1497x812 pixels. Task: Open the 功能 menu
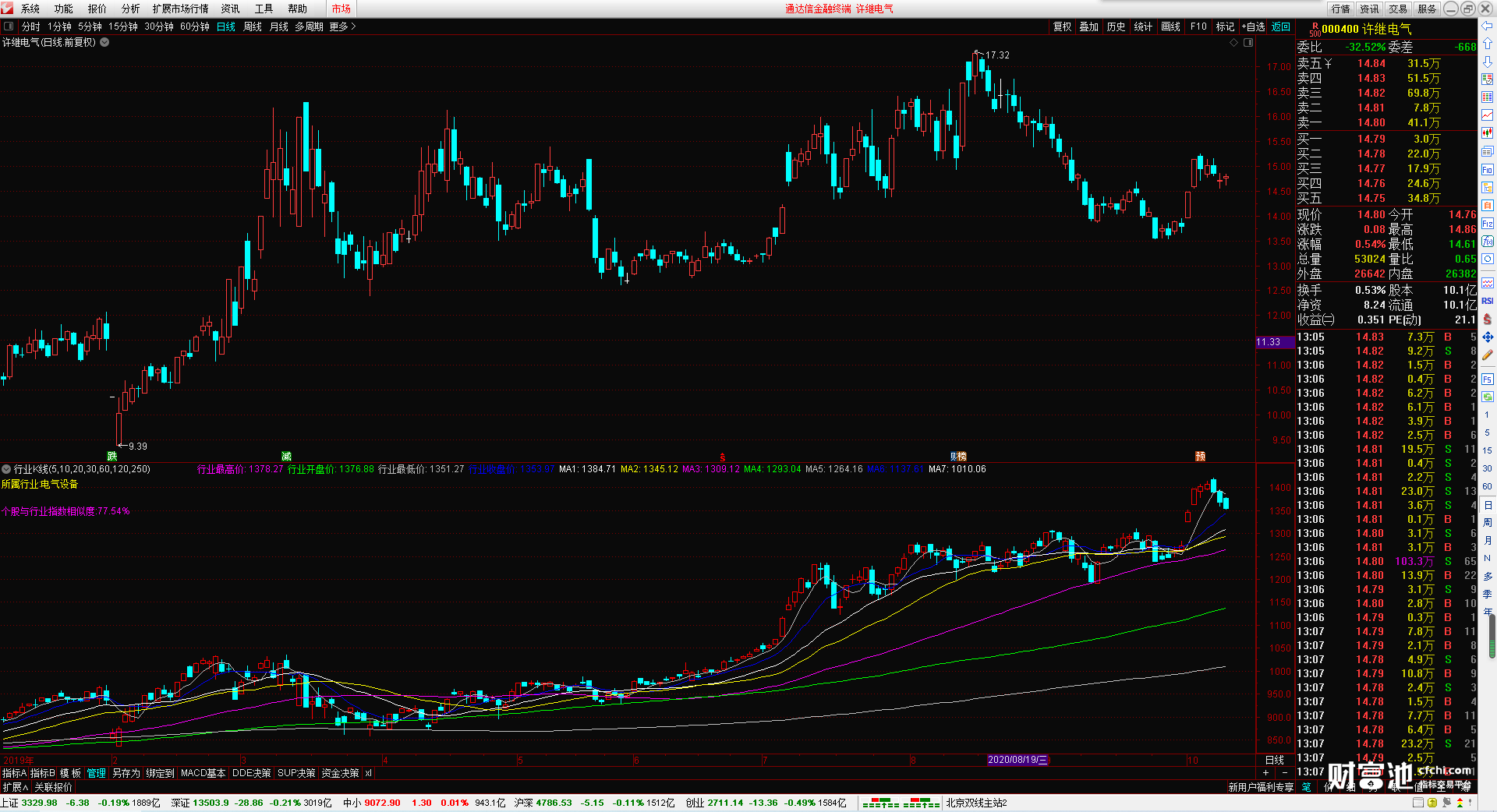pos(64,9)
